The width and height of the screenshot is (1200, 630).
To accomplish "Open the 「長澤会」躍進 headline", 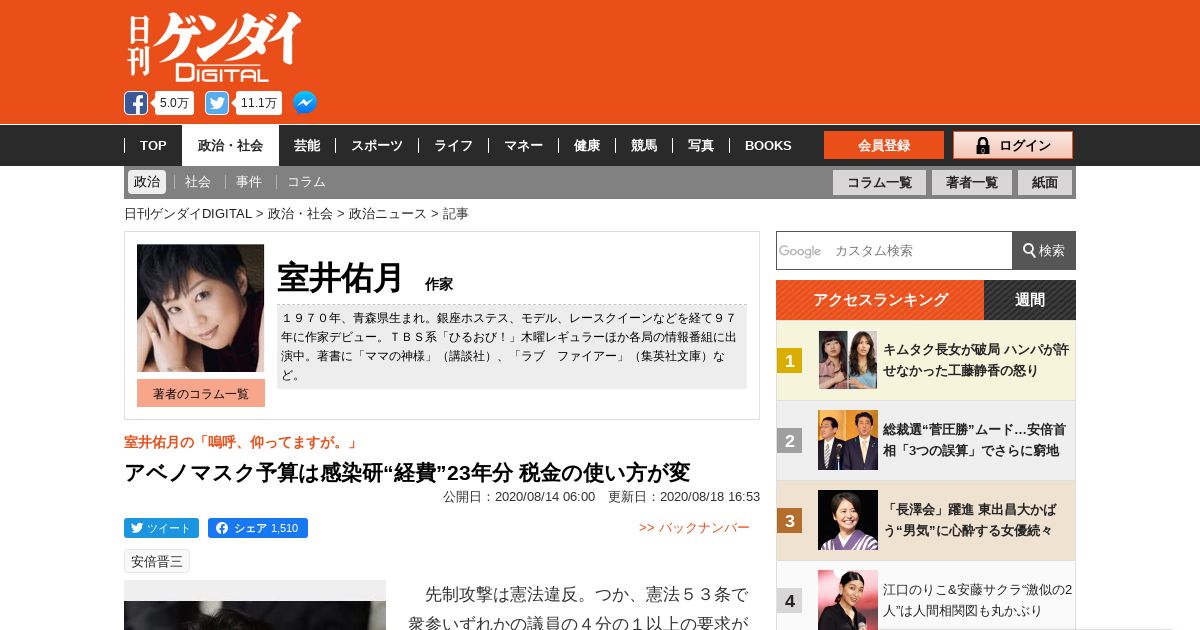I will point(969,520).
